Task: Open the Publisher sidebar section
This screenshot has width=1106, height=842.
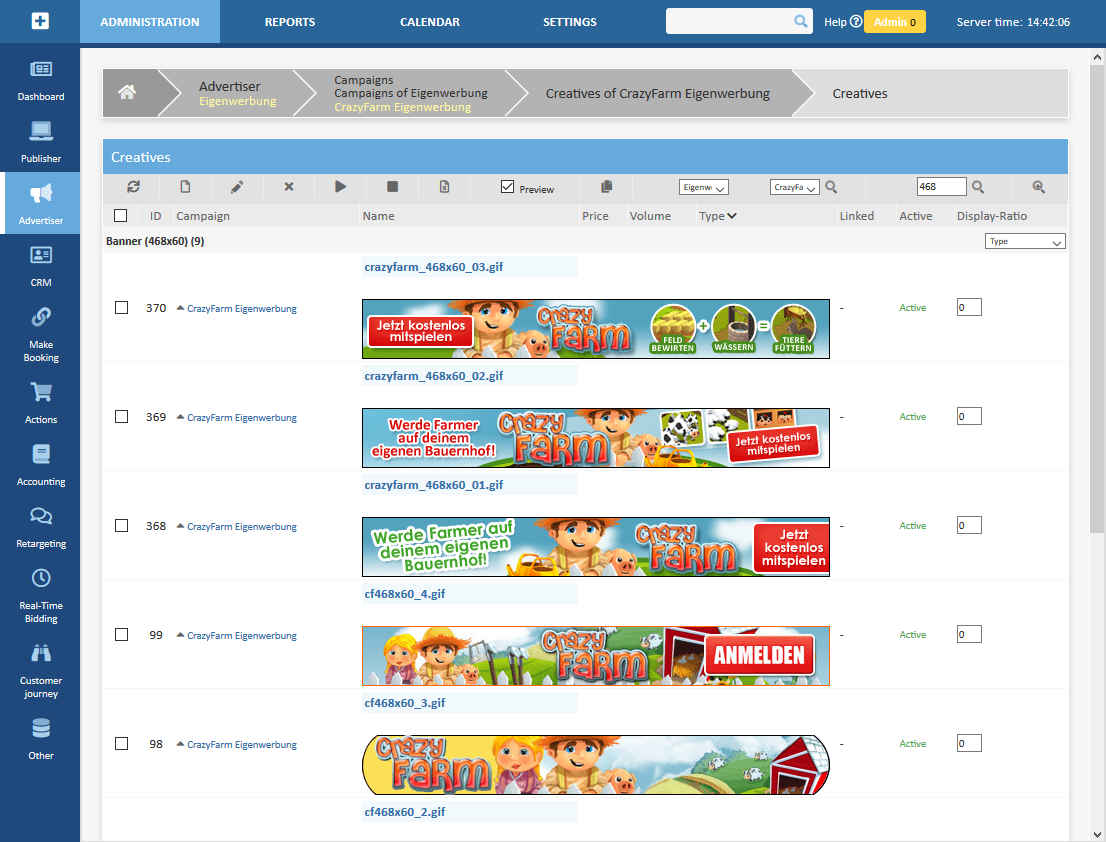Action: tap(40, 143)
